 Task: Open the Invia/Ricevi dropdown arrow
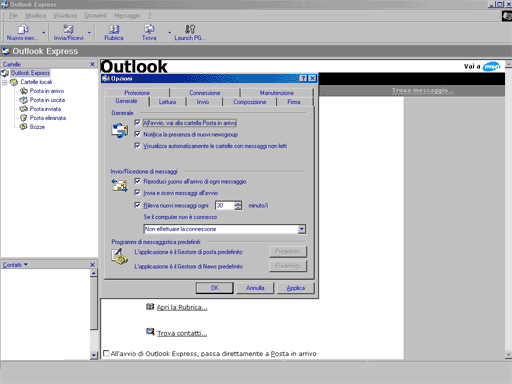89,33
